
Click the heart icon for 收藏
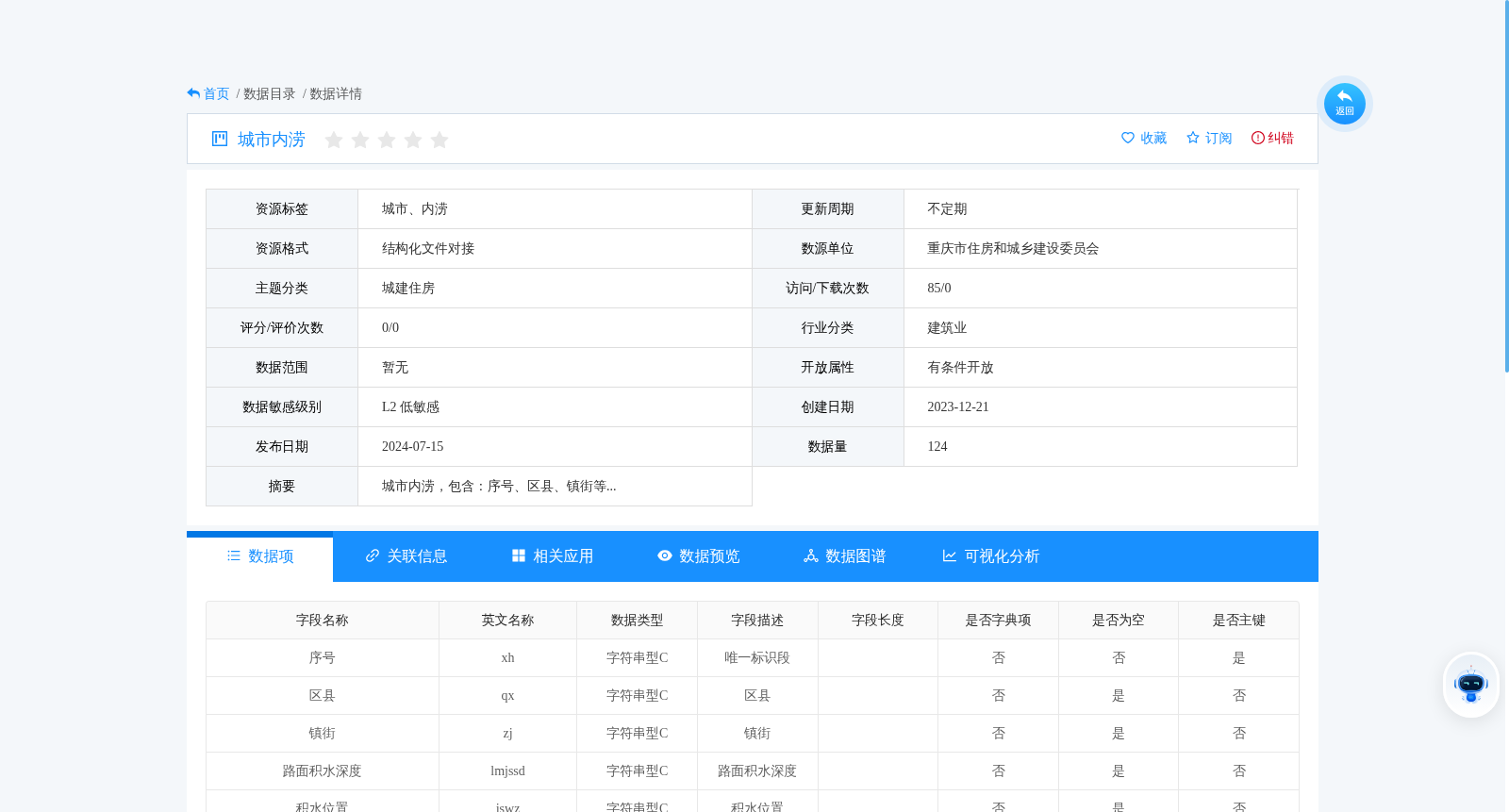click(1128, 138)
